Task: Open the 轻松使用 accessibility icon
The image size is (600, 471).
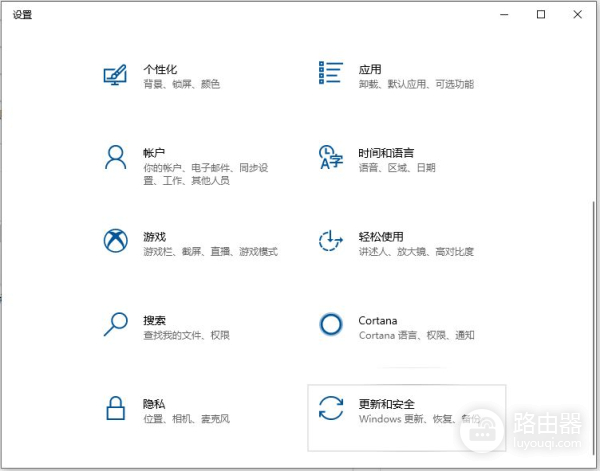Action: [x=331, y=241]
